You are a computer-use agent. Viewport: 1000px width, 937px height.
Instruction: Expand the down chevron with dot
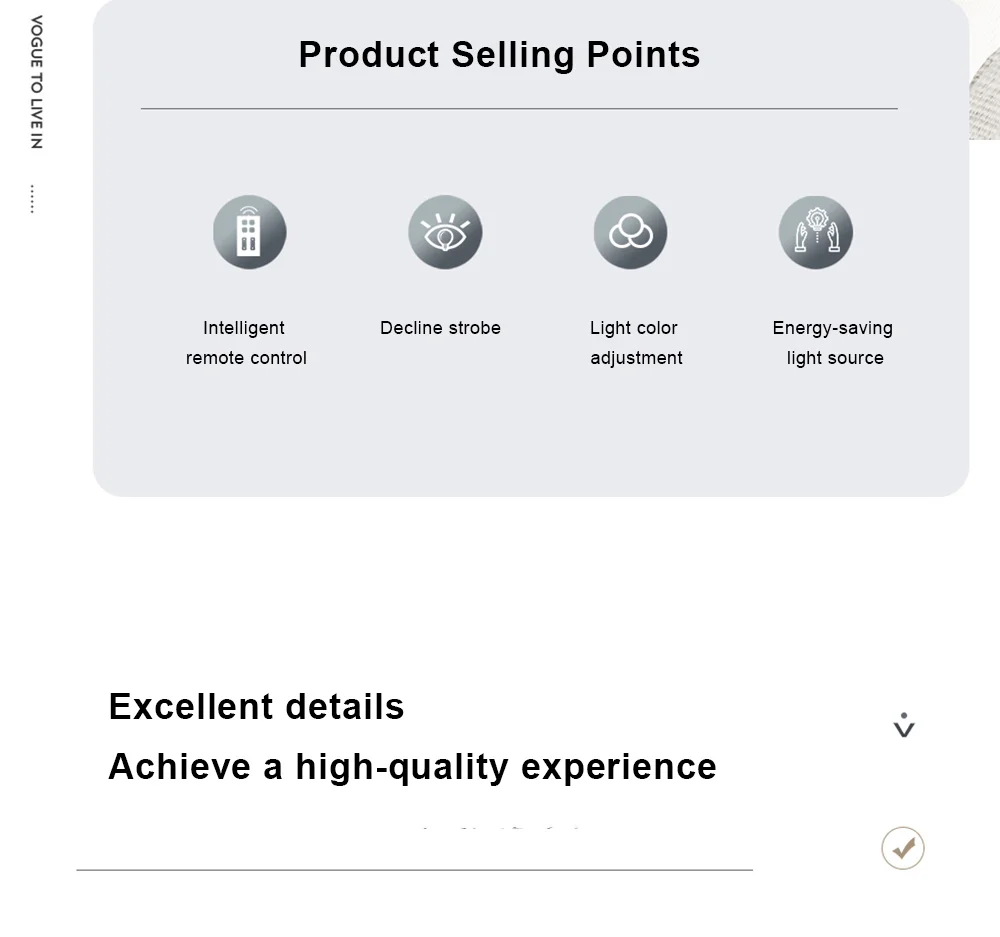click(904, 725)
